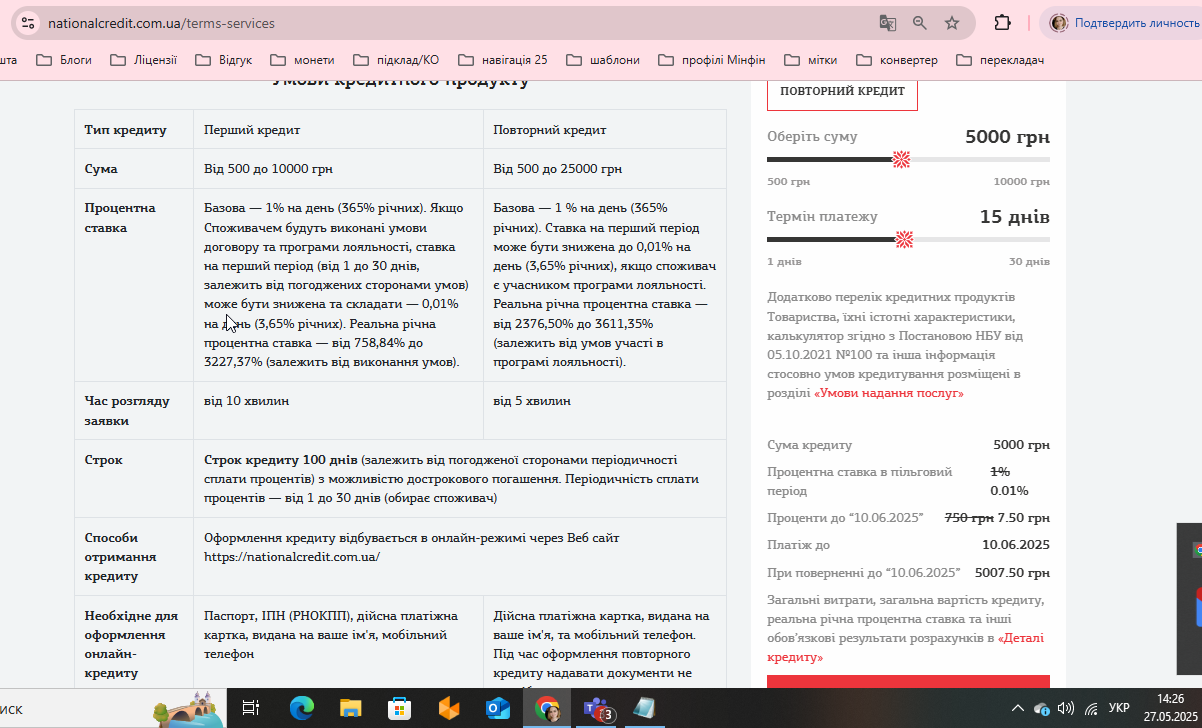Click the '10.06.2025' payment date value
1202x728 pixels.
pyautogui.click(x=1016, y=545)
